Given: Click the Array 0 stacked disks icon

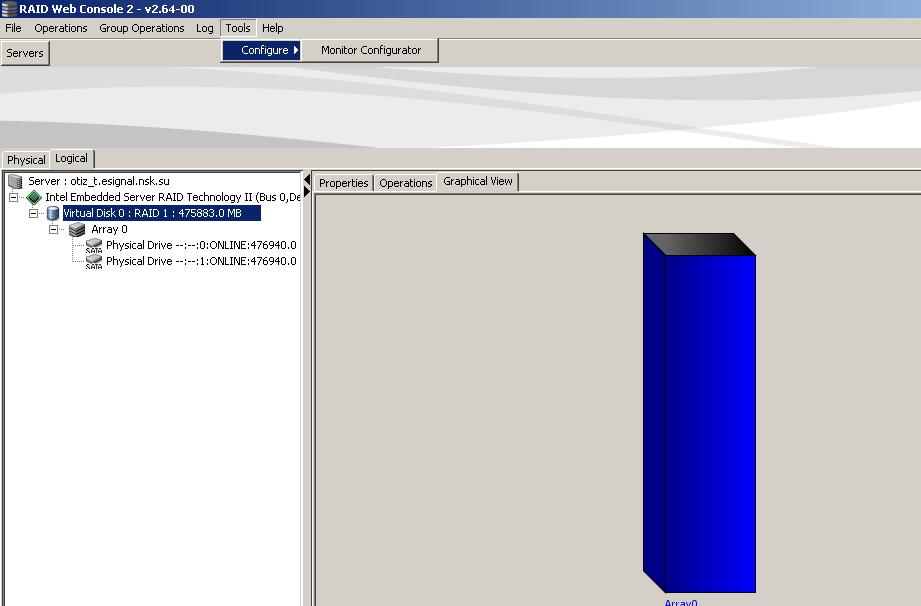Looking at the screenshot, I should pyautogui.click(x=77, y=229).
